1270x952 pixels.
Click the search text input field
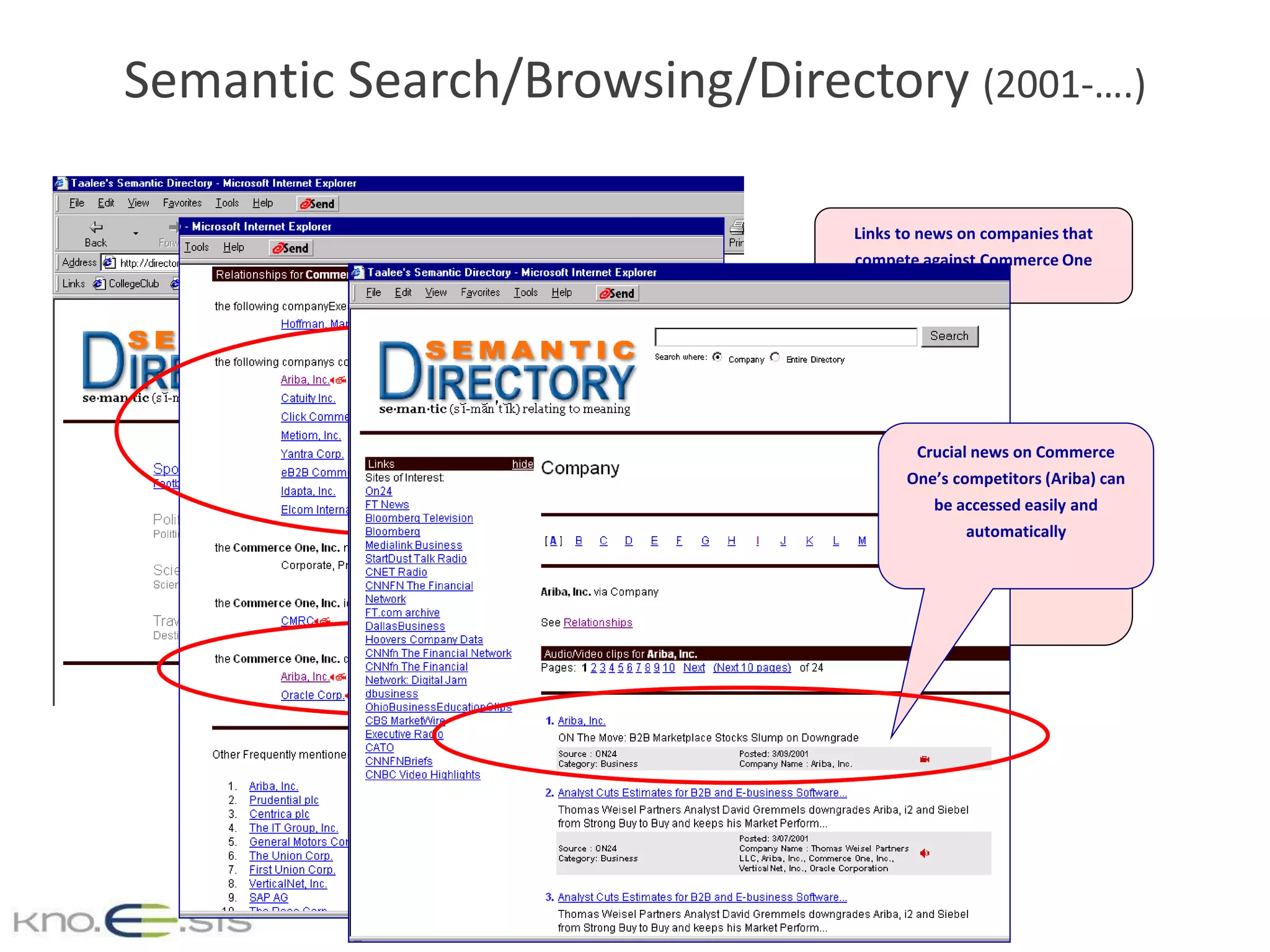[x=786, y=337]
